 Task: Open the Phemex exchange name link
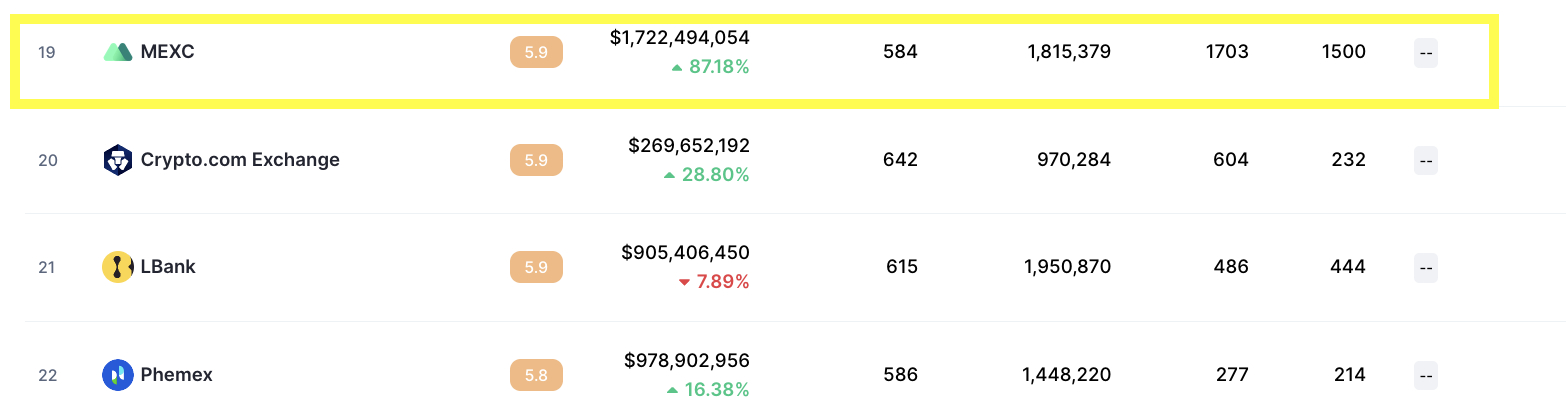[x=177, y=375]
